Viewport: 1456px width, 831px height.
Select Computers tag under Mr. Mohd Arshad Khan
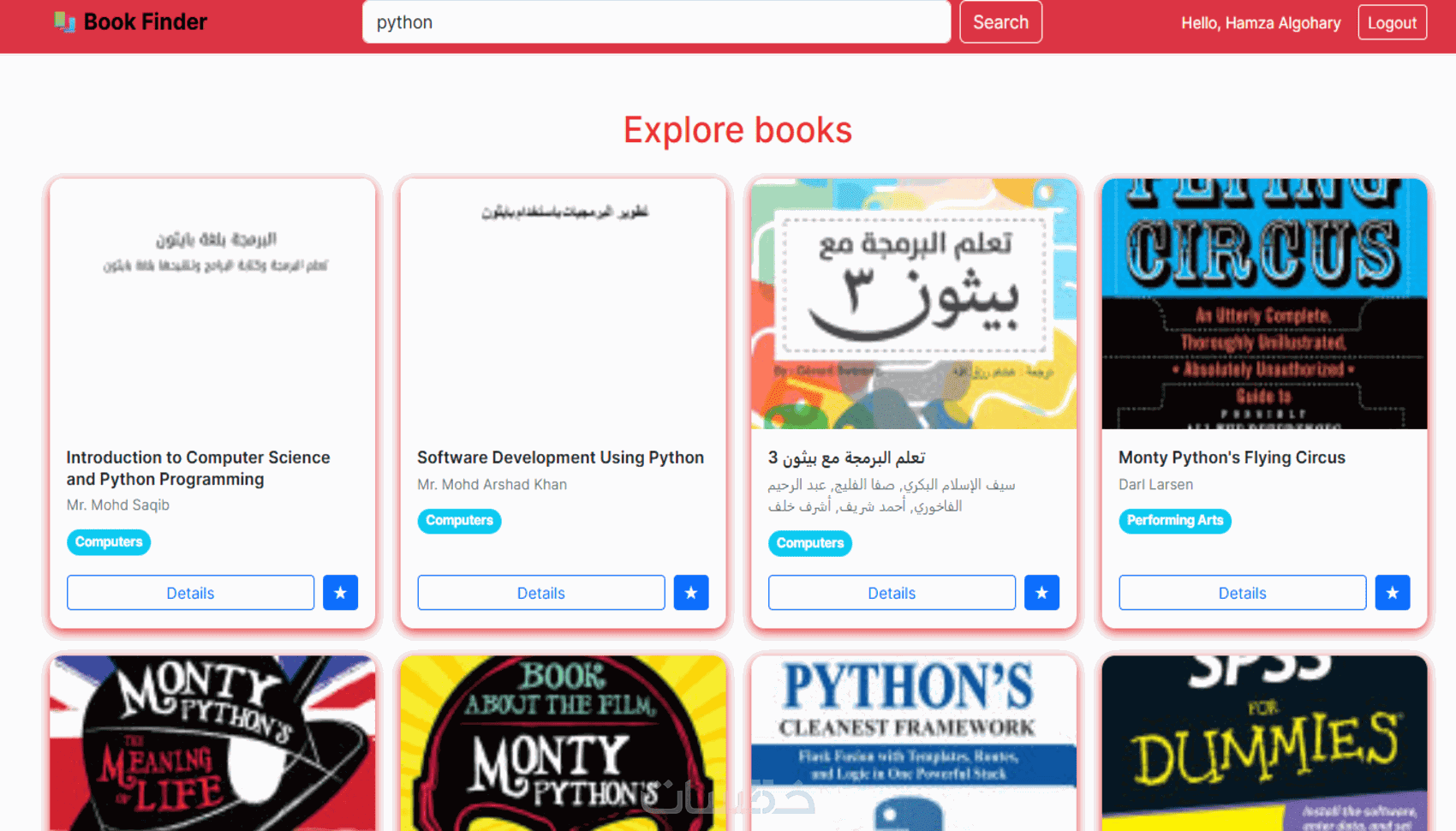coord(459,521)
